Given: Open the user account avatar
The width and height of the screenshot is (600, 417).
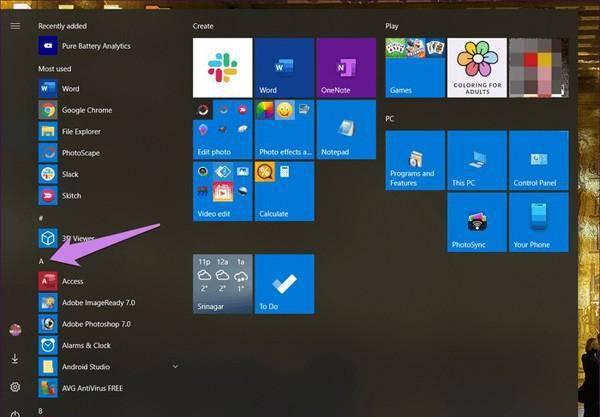Looking at the screenshot, I should 15,330.
